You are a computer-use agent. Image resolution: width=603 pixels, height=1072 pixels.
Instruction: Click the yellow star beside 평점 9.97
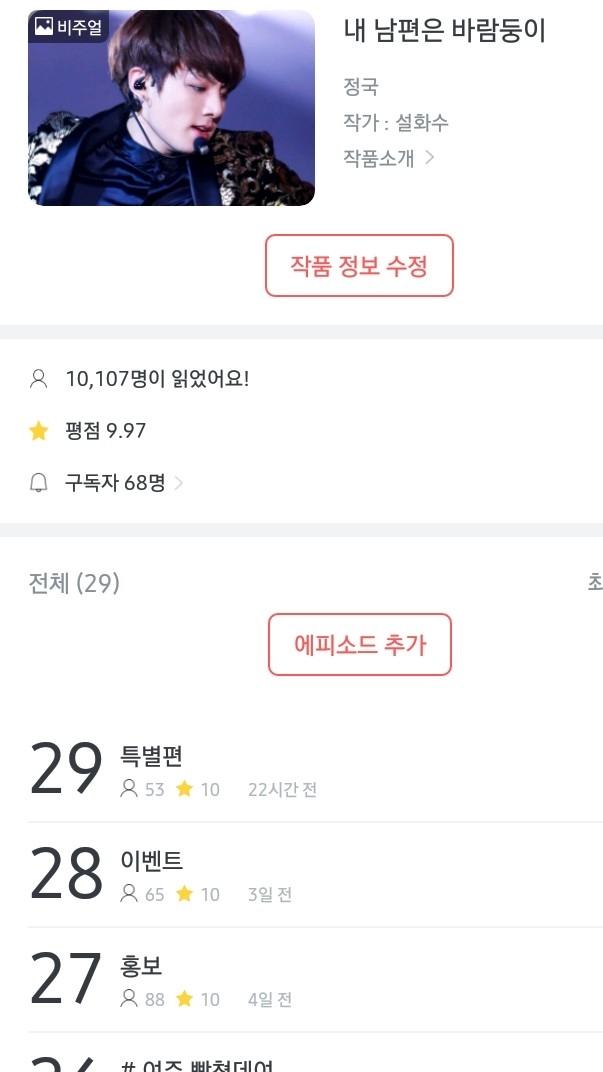39,431
